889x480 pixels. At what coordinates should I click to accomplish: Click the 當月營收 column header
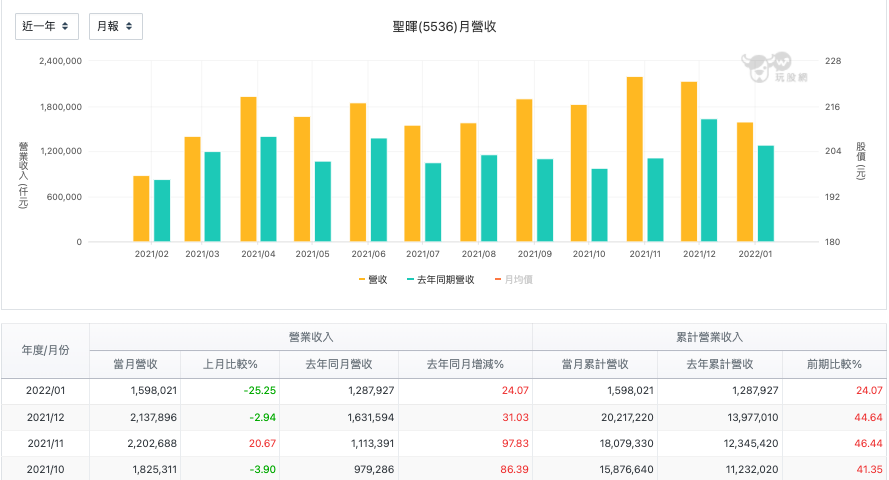(135, 364)
